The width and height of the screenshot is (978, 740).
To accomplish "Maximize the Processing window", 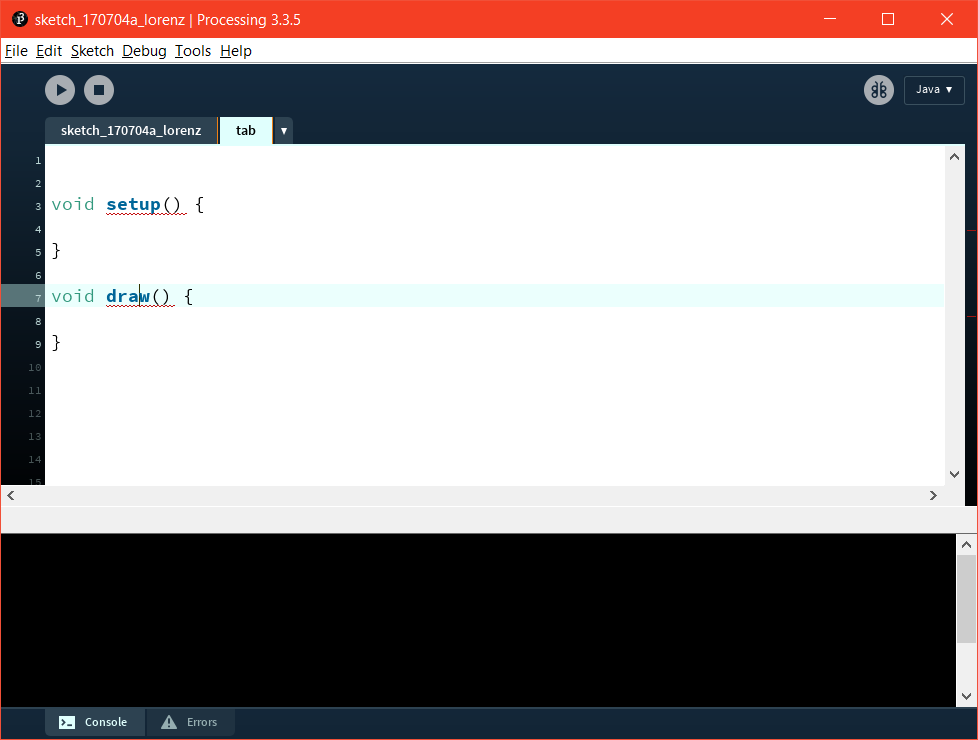I will click(888, 19).
